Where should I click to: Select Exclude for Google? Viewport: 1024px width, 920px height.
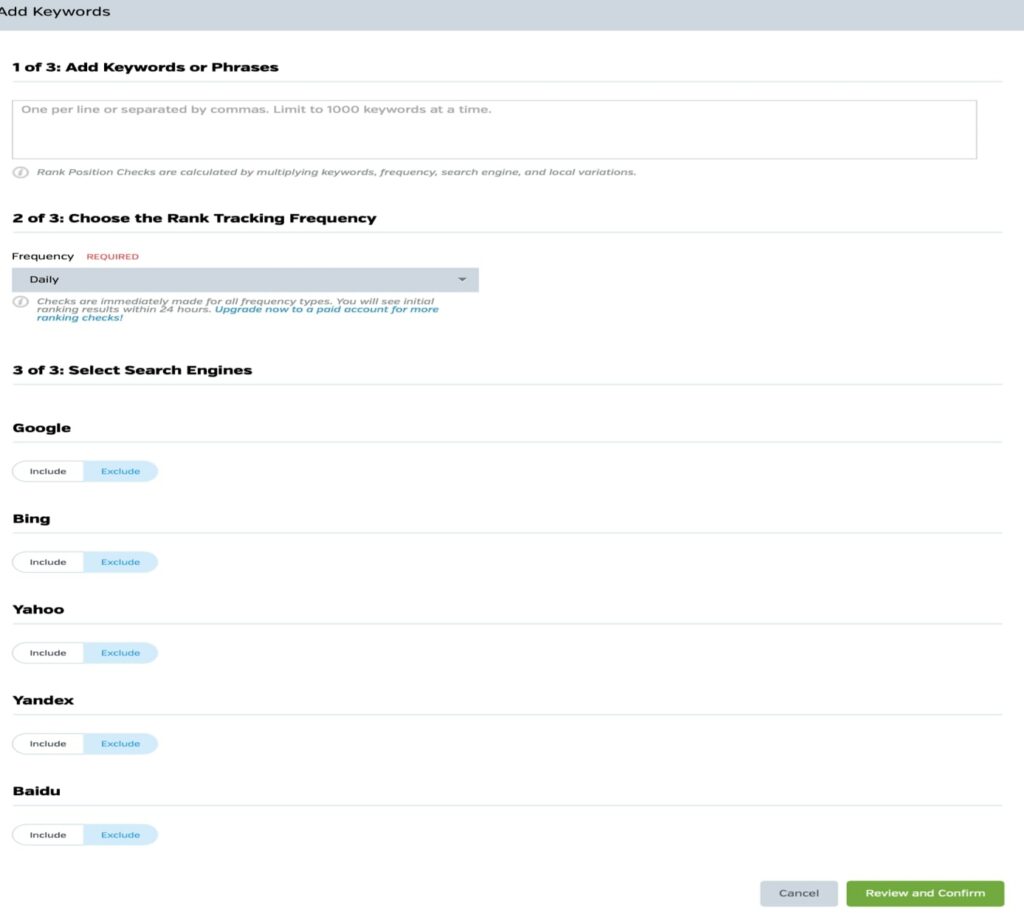pos(120,471)
